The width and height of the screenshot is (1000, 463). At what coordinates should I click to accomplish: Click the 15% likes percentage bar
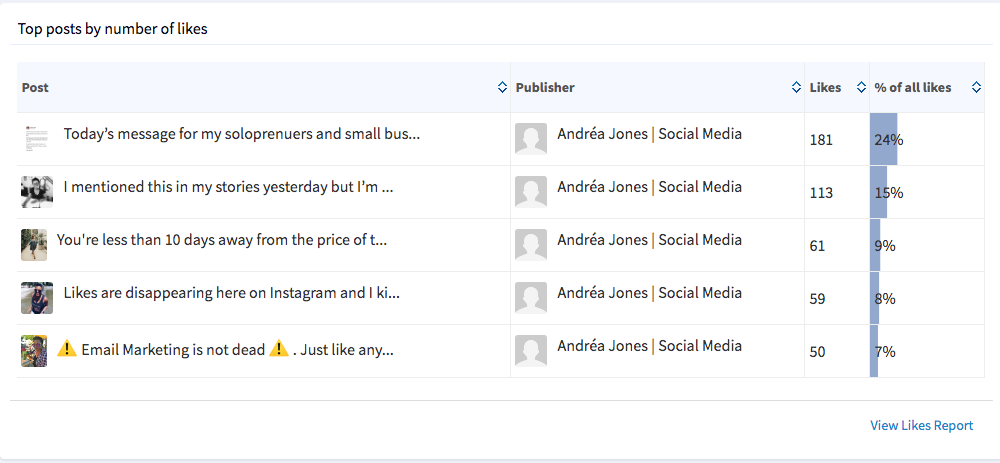pos(879,192)
